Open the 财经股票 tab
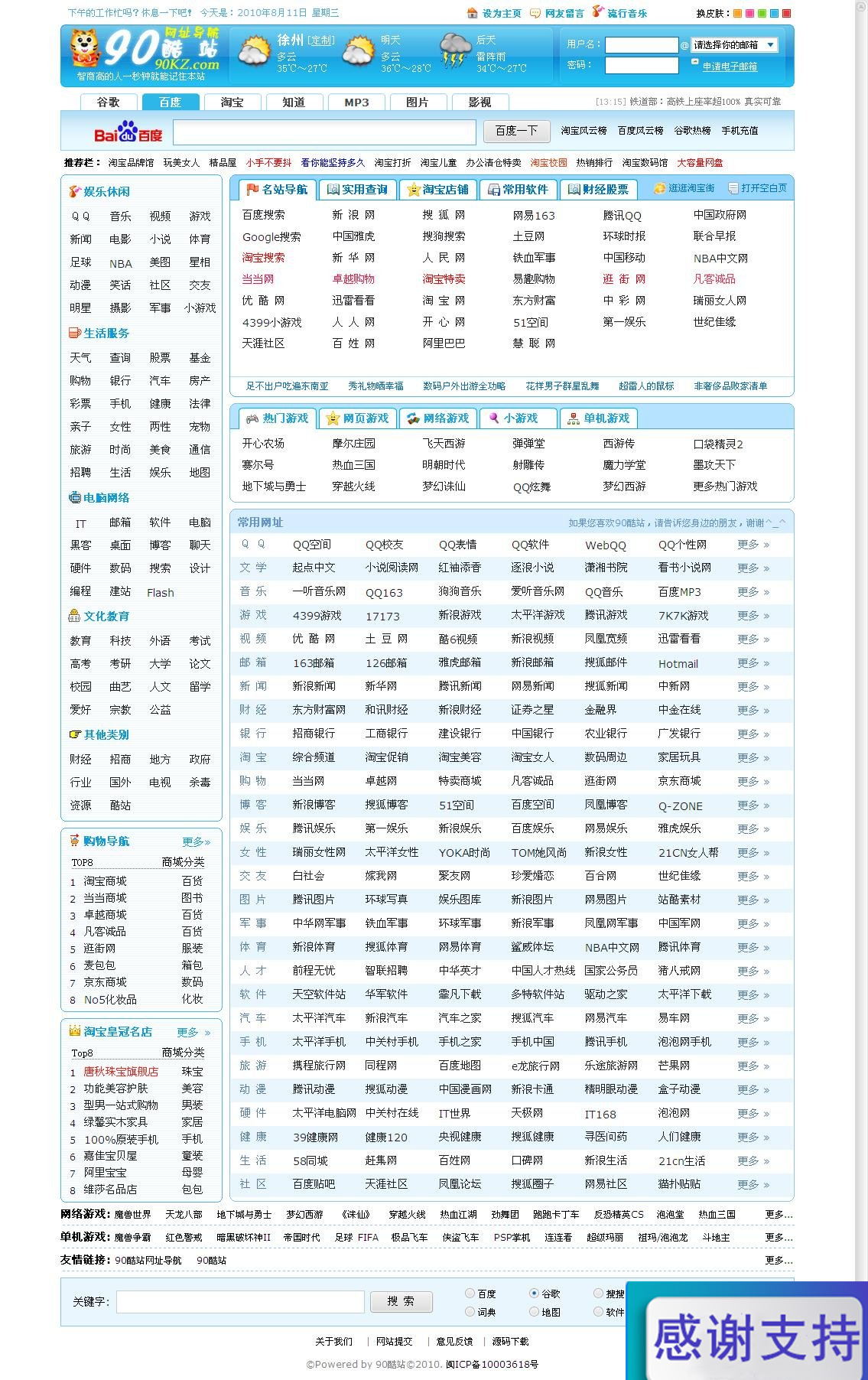868x1380 pixels. [597, 189]
